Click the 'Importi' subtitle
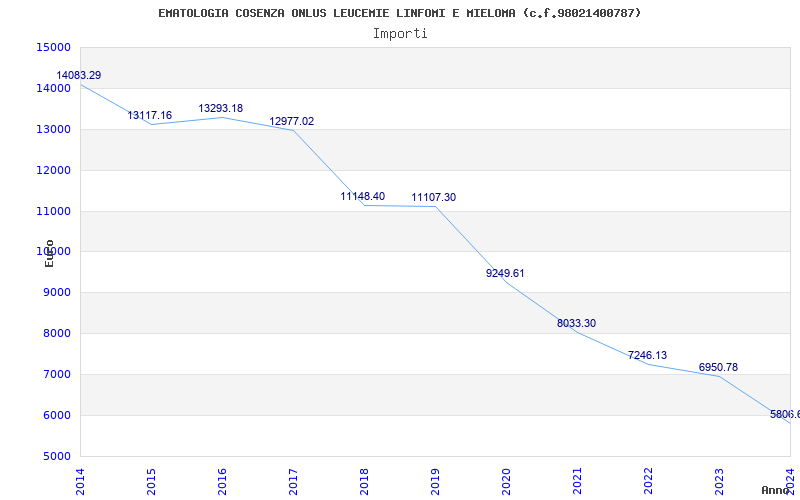The height and width of the screenshot is (500, 800). (x=400, y=34)
